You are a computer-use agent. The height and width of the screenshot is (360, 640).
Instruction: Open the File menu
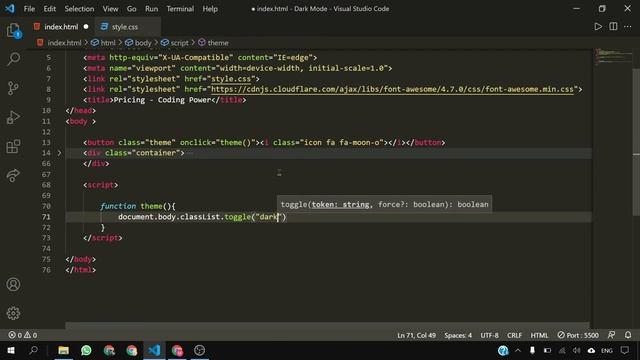(29, 9)
